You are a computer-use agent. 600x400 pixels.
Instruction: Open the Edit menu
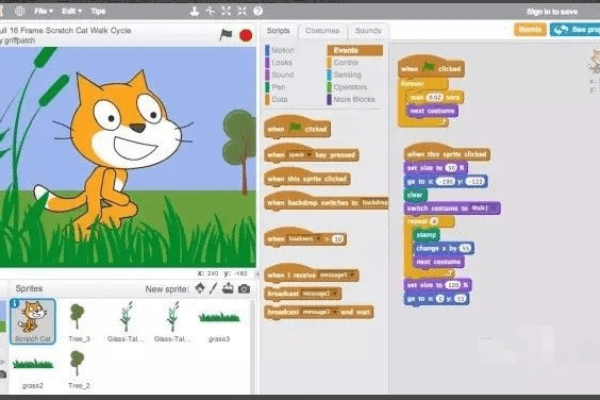point(72,11)
